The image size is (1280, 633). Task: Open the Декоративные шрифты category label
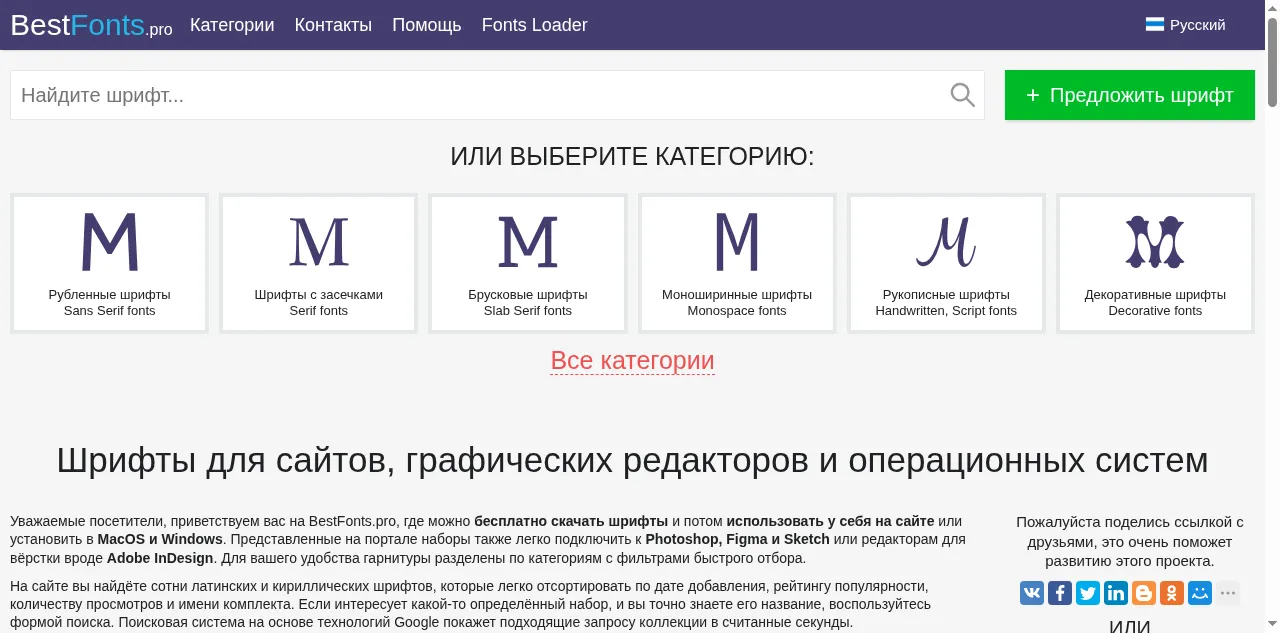tap(1155, 295)
